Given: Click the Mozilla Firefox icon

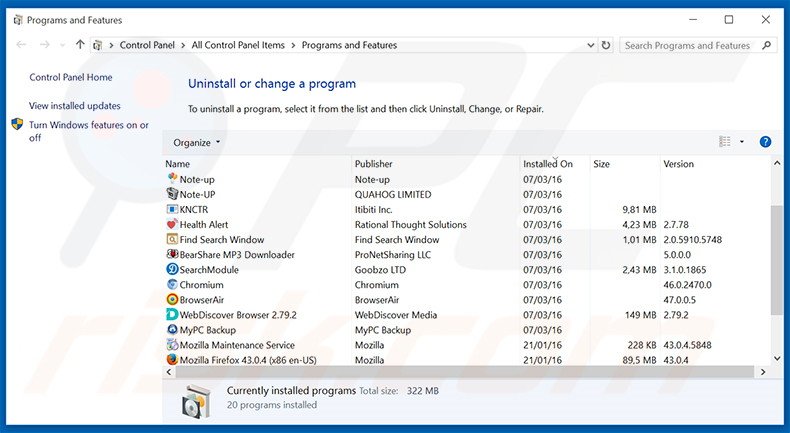Looking at the screenshot, I should pyautogui.click(x=172, y=359).
